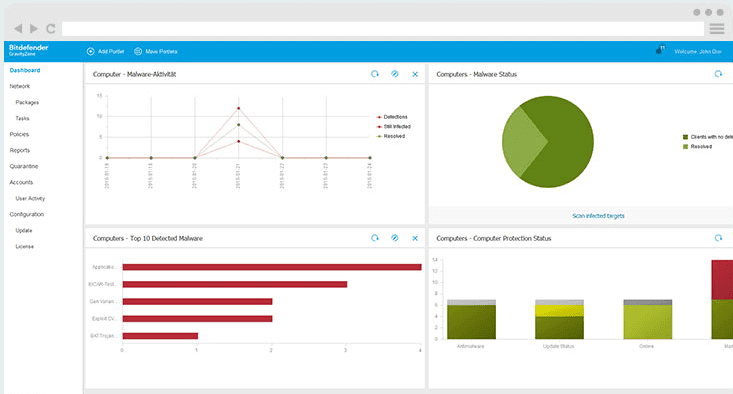The image size is (733, 394).
Task: Toggle the Still Infected legend entry
Action: pyautogui.click(x=394, y=127)
